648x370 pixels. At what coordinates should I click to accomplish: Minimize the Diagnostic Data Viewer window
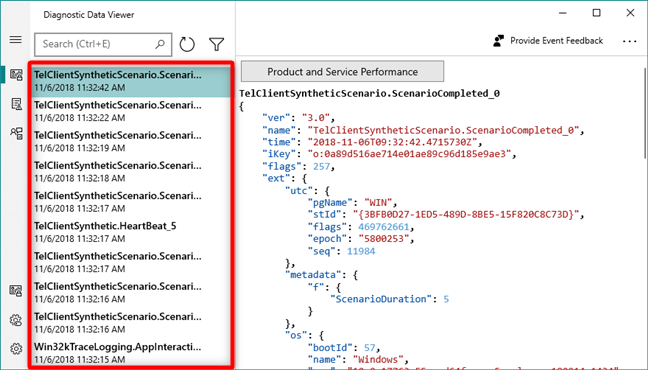[x=562, y=13]
